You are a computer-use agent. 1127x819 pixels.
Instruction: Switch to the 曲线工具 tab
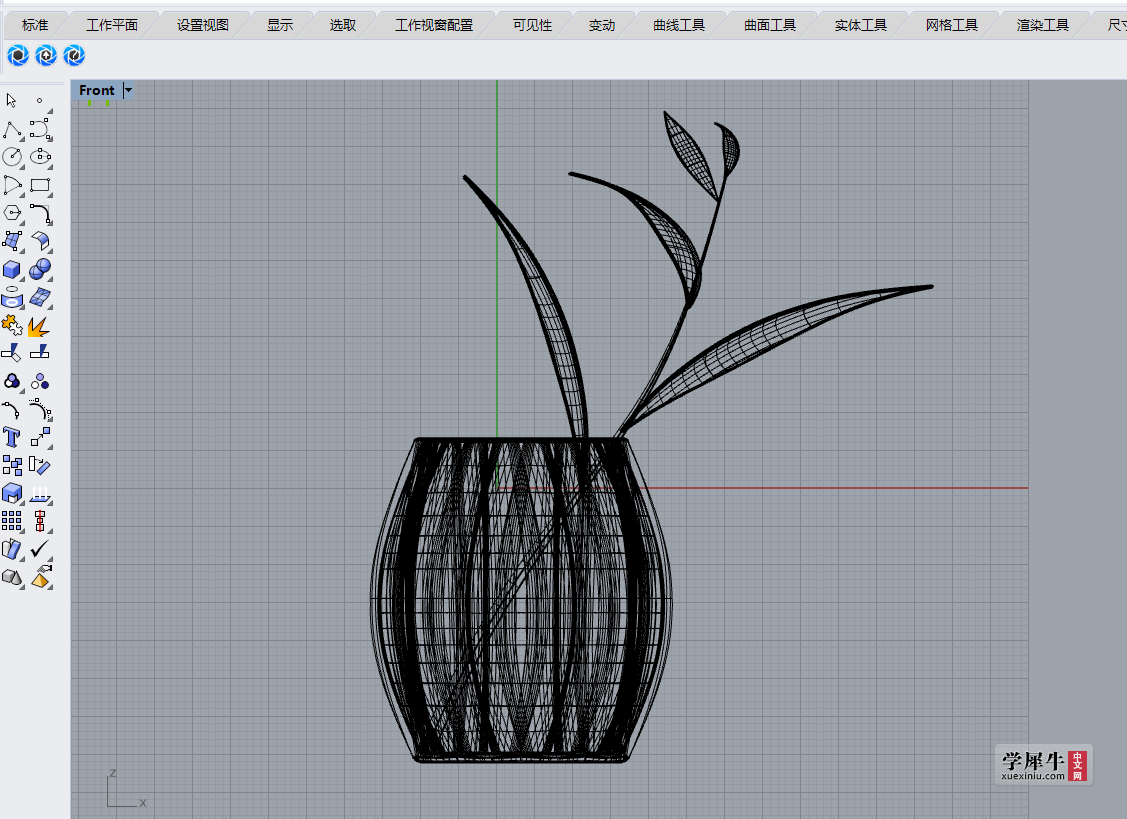click(x=679, y=25)
